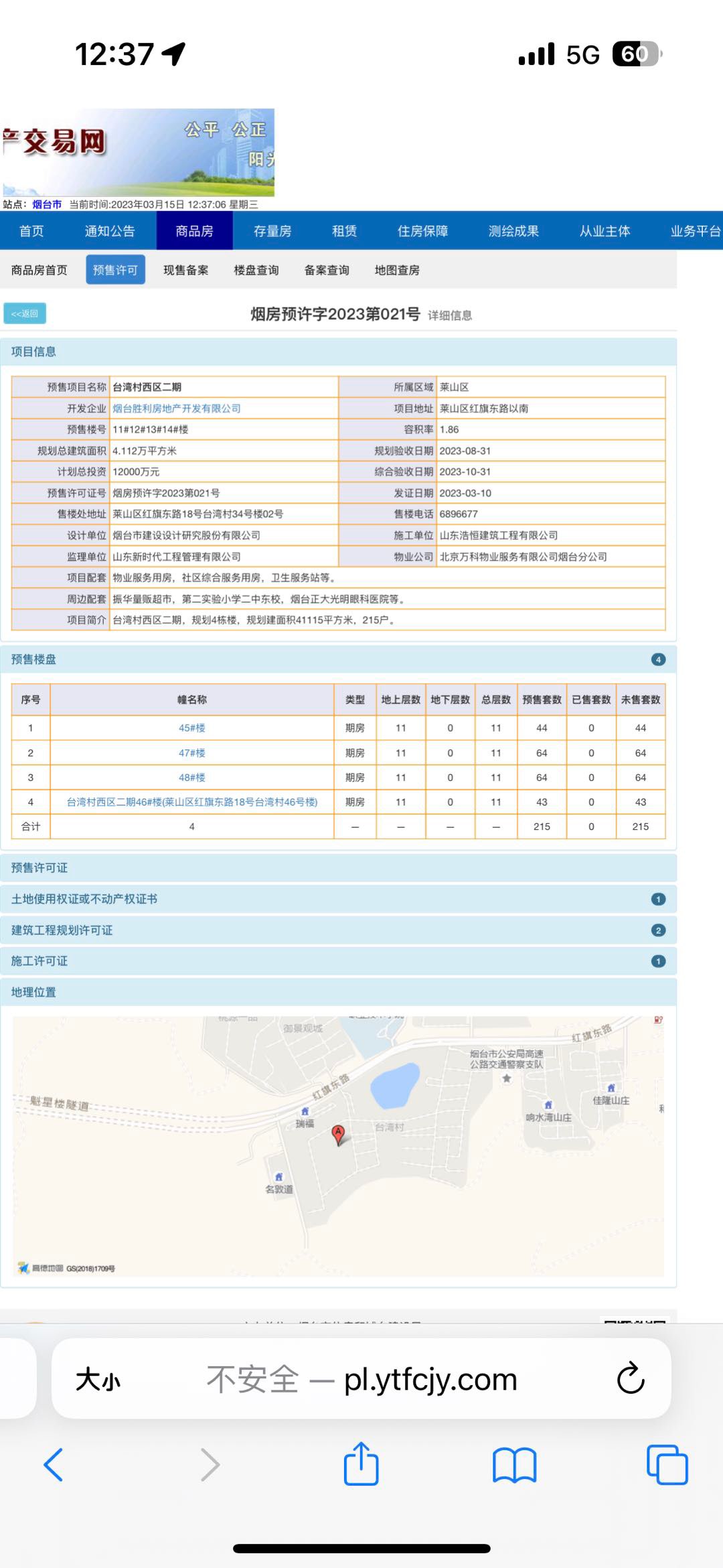This screenshot has width=723, height=1568.
Task: Tap the 12:37 status bar clock
Action: [x=114, y=54]
